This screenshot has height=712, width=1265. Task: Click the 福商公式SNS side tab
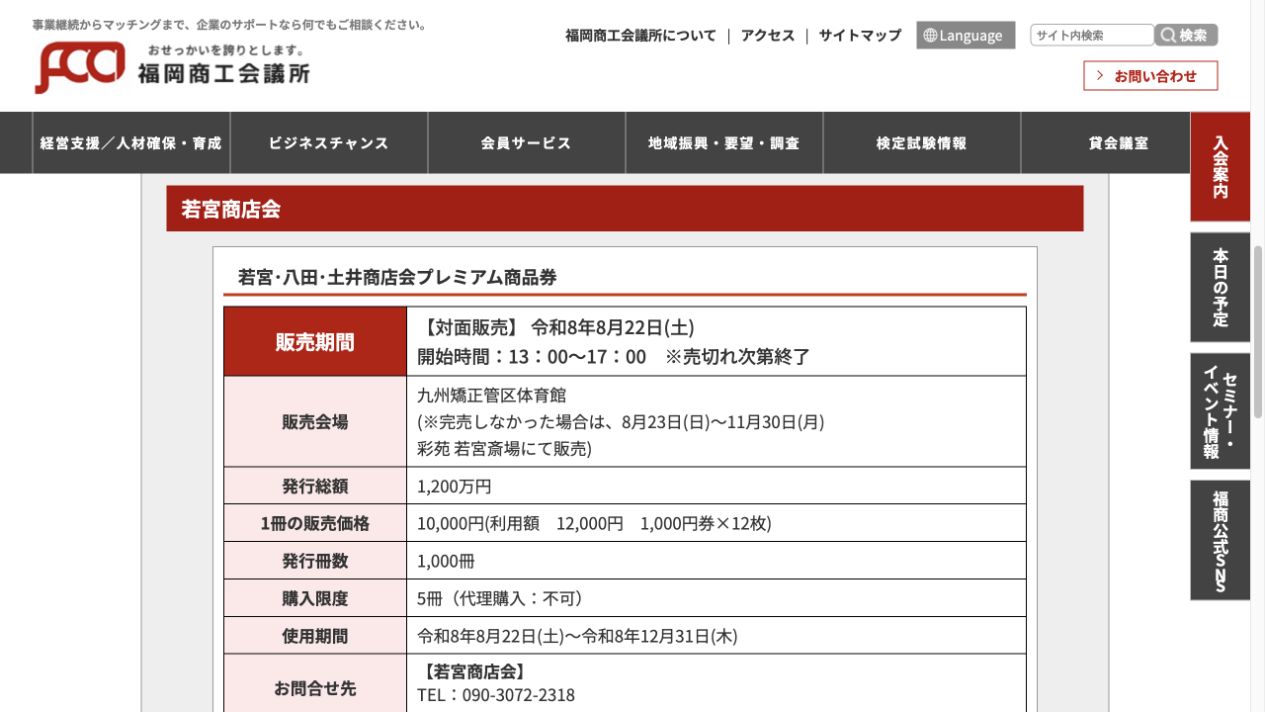[1220, 540]
